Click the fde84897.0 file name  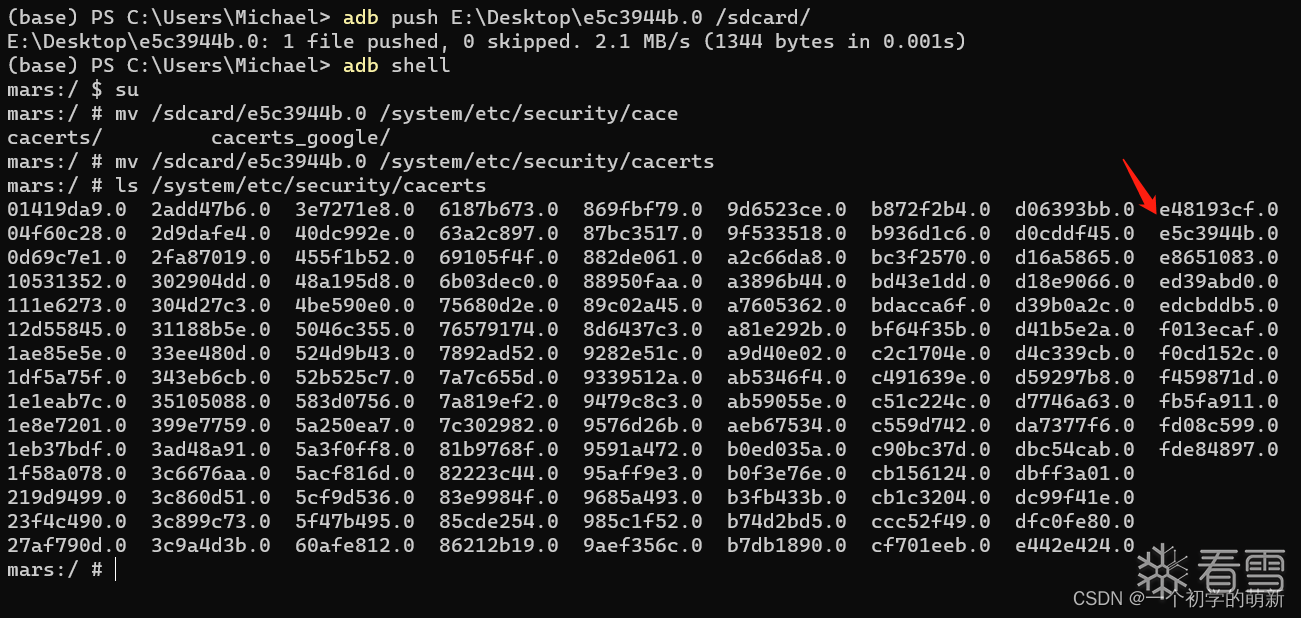(x=1218, y=450)
